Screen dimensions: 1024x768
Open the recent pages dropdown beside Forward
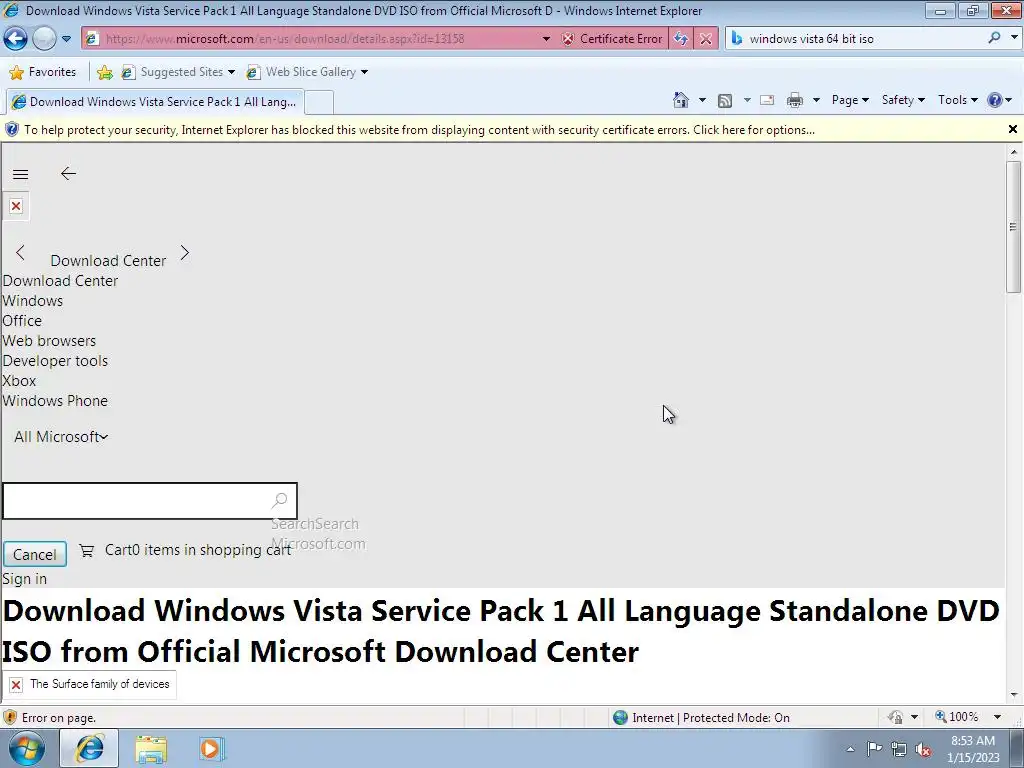[67, 39]
